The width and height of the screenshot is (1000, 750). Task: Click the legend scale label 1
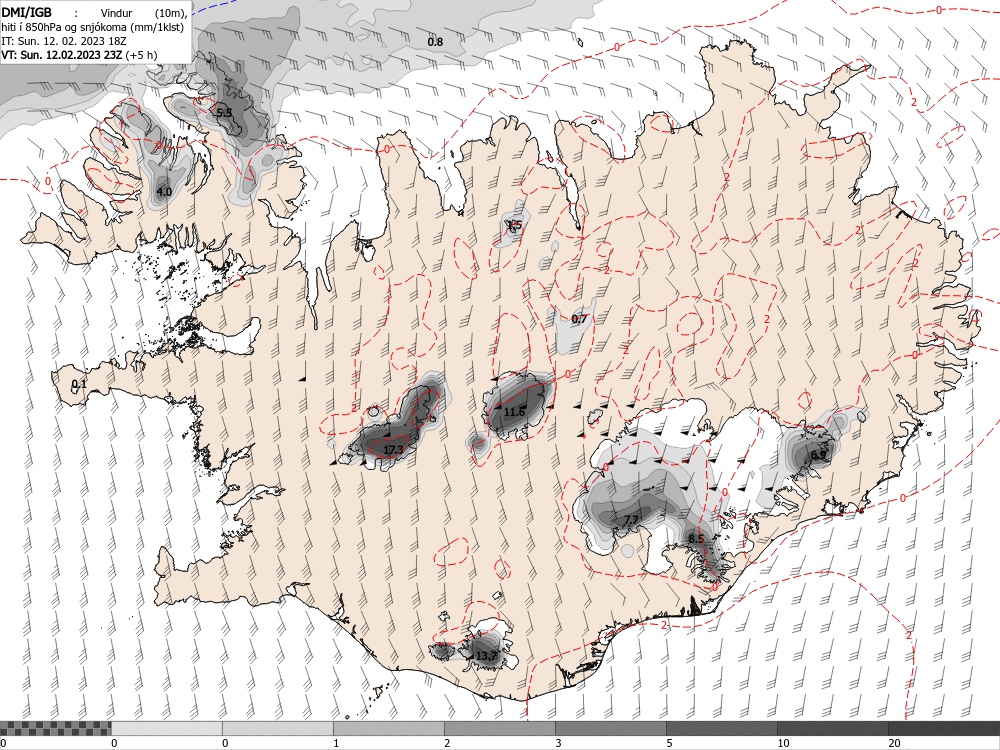[x=336, y=743]
